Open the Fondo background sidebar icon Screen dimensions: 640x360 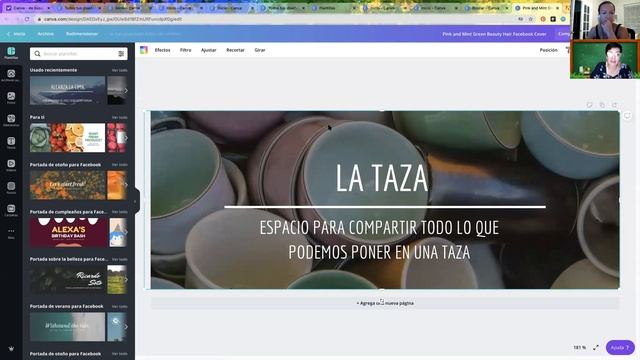[x=11, y=188]
